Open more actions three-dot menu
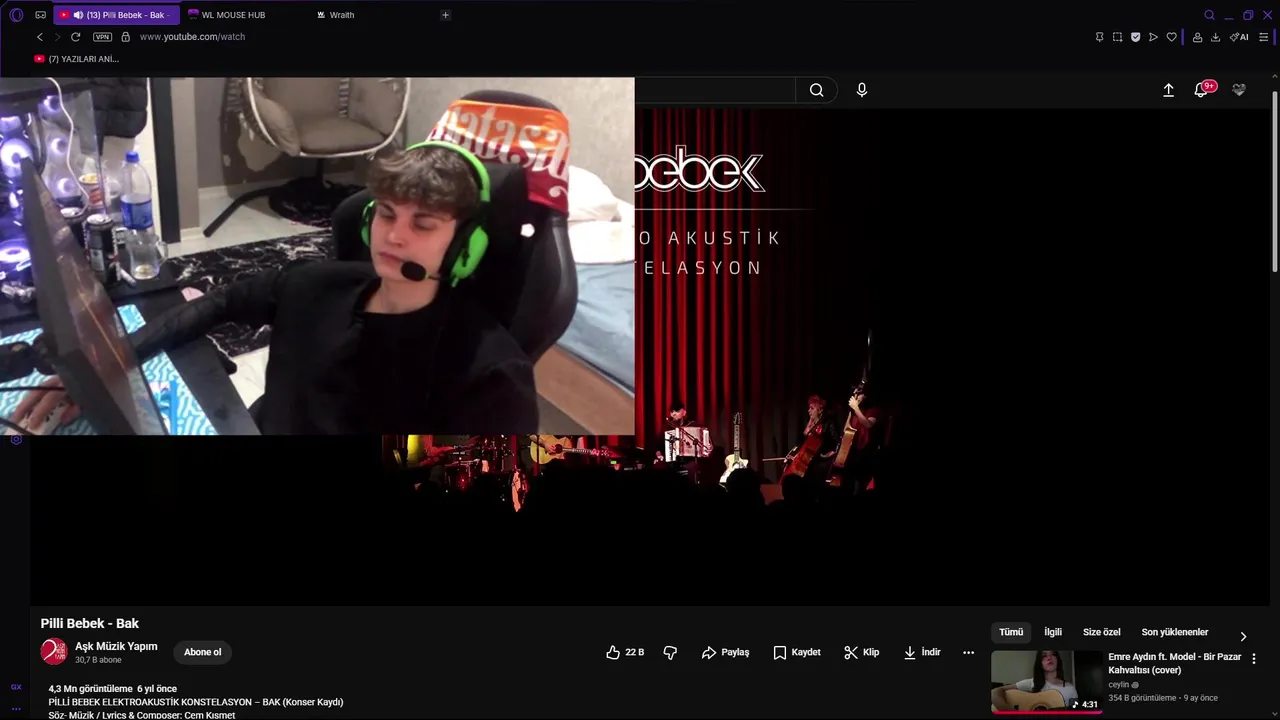The width and height of the screenshot is (1280, 720). pos(968,652)
